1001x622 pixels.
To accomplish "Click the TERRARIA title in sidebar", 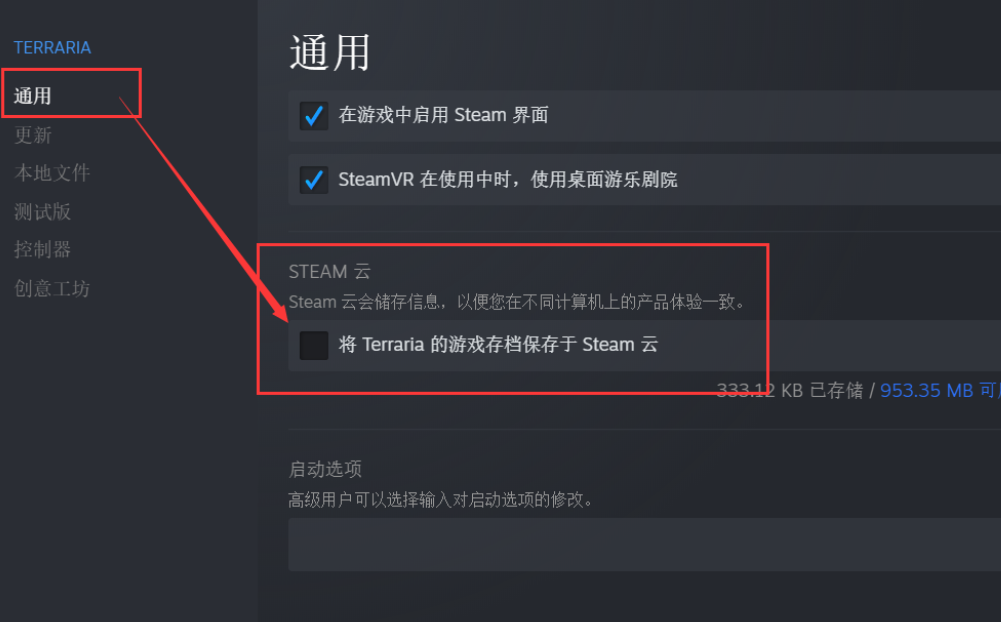I will [52, 48].
